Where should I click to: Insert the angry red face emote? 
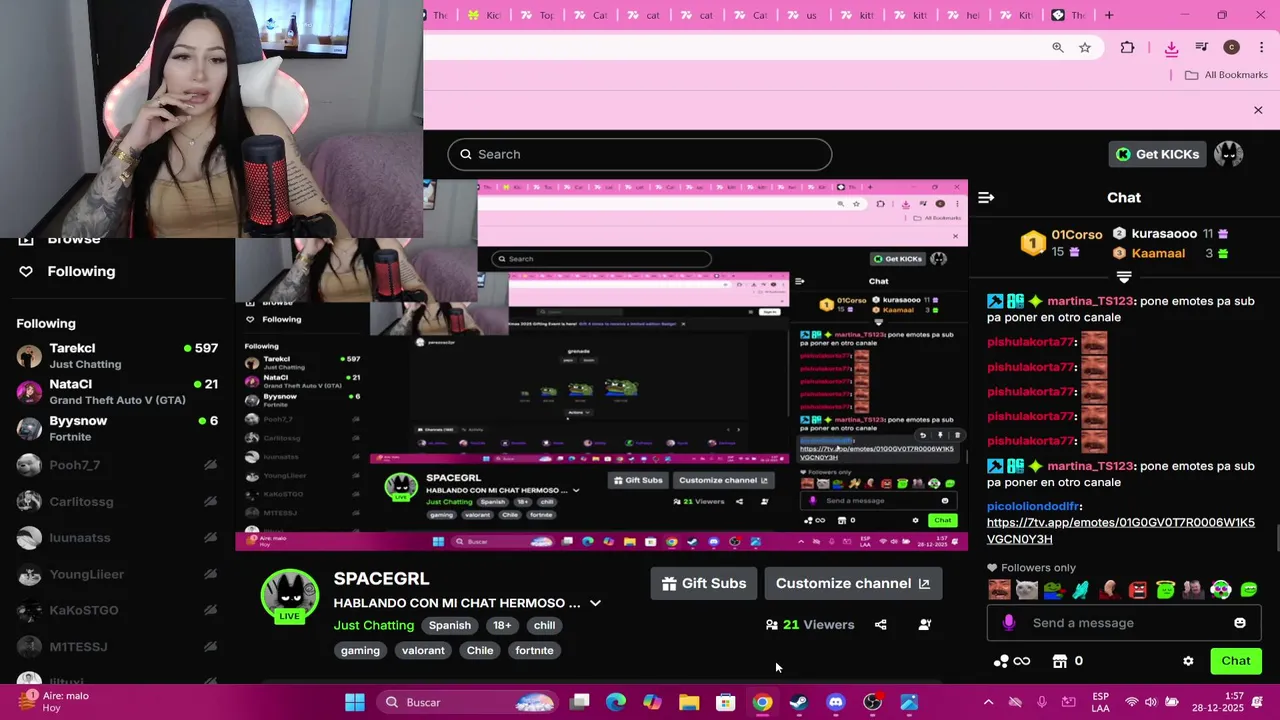coord(1138,590)
